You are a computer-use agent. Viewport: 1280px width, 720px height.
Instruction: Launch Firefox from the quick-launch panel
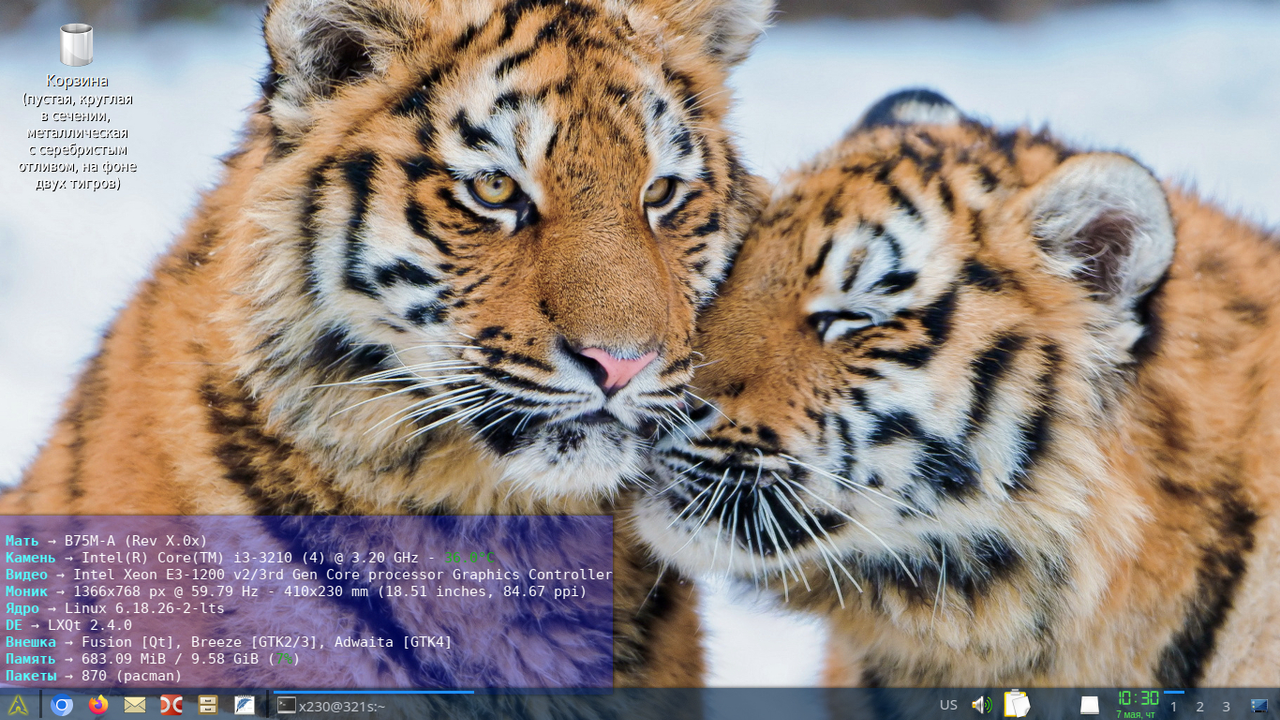(x=98, y=705)
